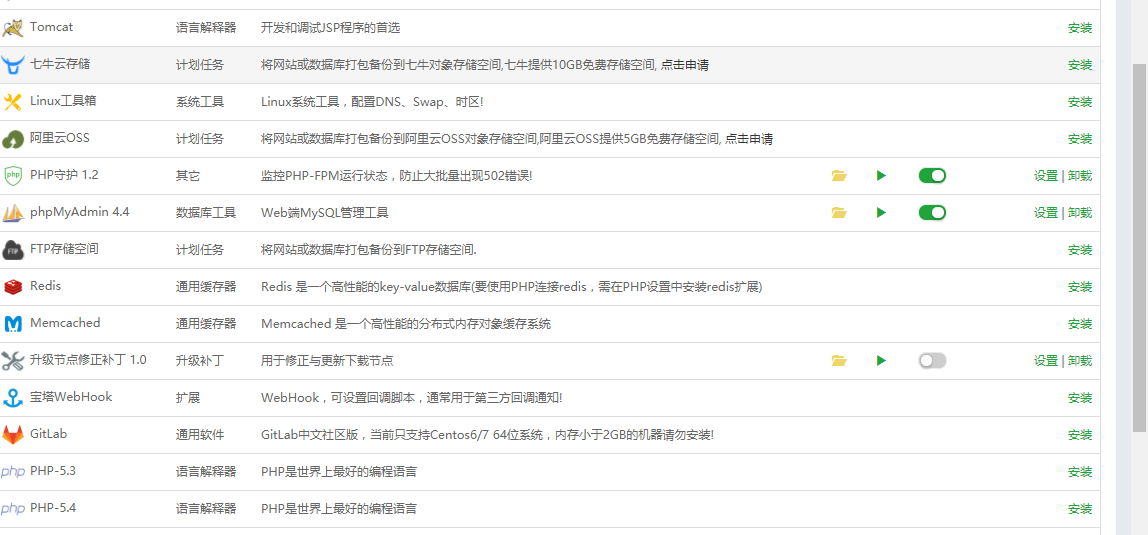
Task: Click the 宝塔WebHook anchor icon
Action: [12, 397]
